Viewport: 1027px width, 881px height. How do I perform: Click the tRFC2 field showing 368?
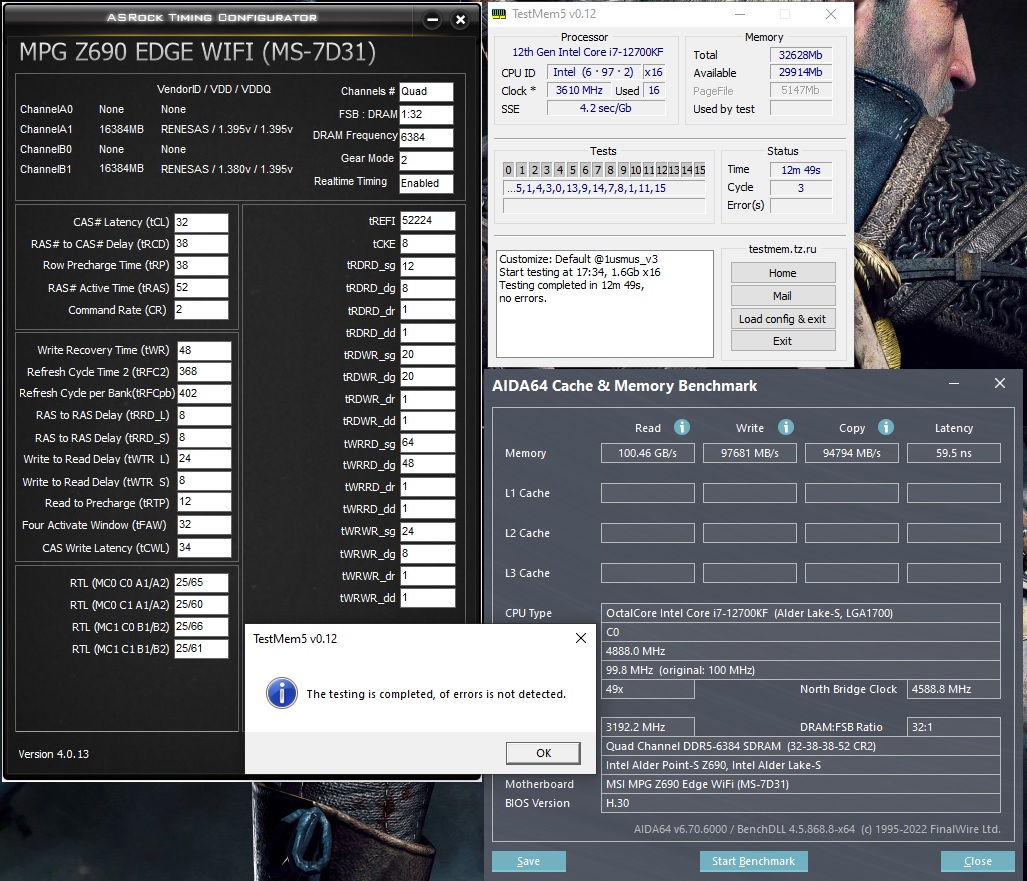click(204, 371)
